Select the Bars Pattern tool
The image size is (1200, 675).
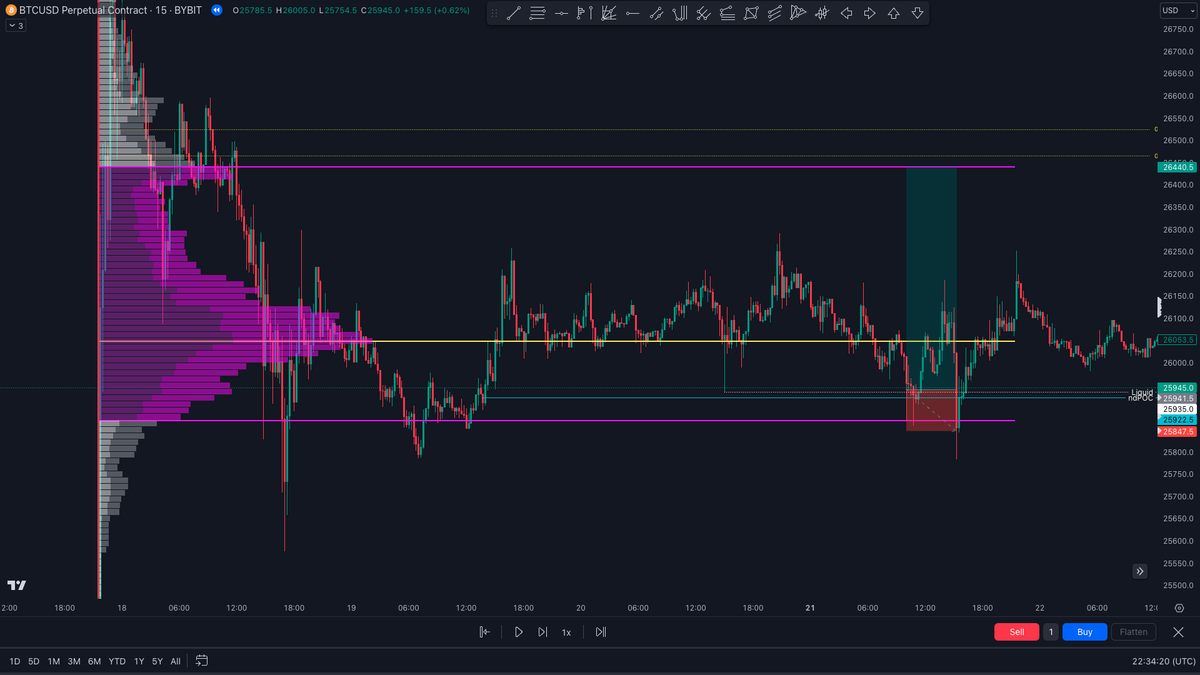click(822, 14)
